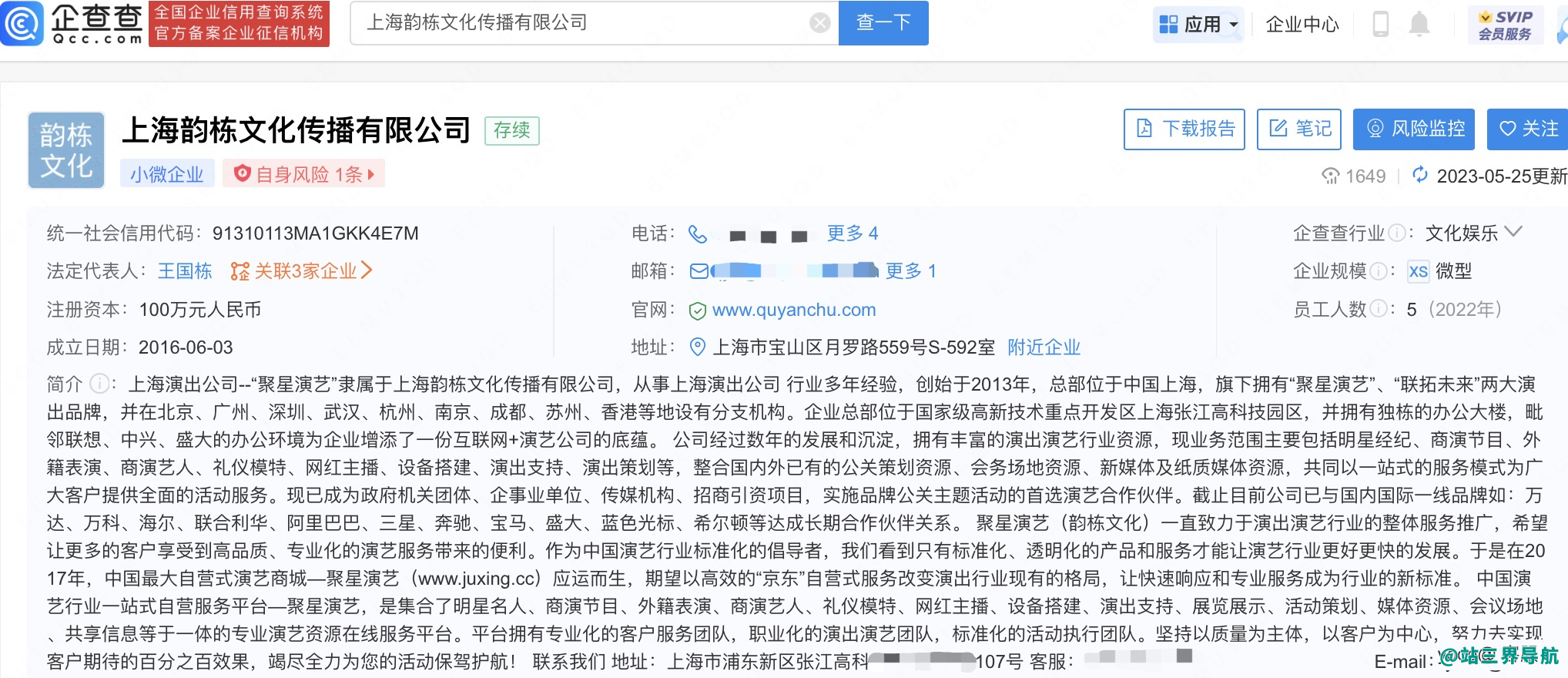Show 更多 1 email addresses

coord(911,271)
